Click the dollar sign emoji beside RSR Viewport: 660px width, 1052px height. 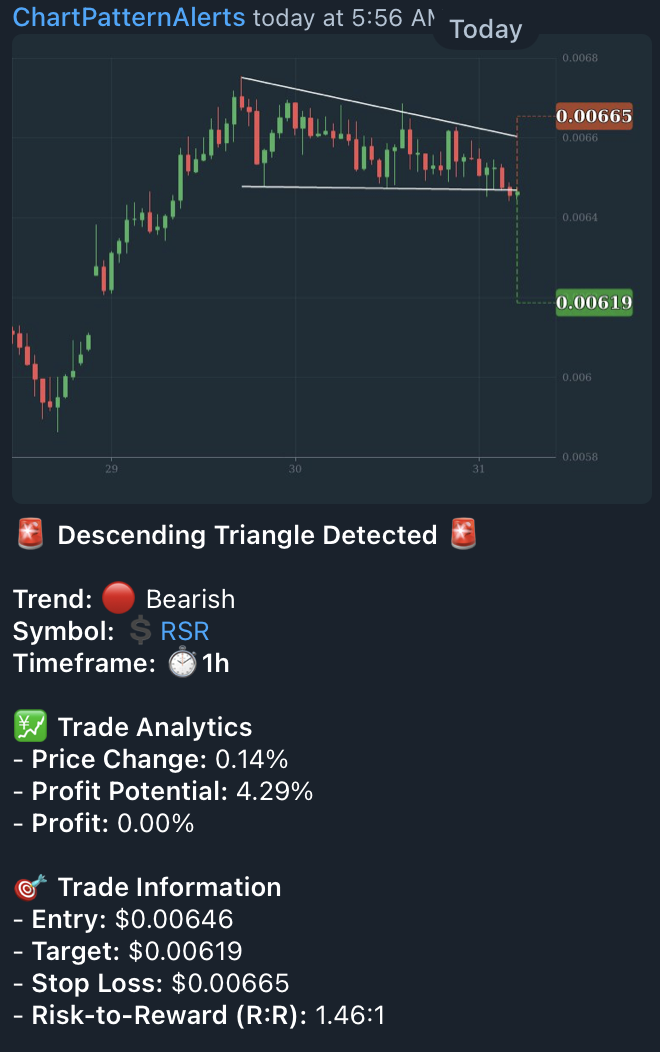point(141,631)
